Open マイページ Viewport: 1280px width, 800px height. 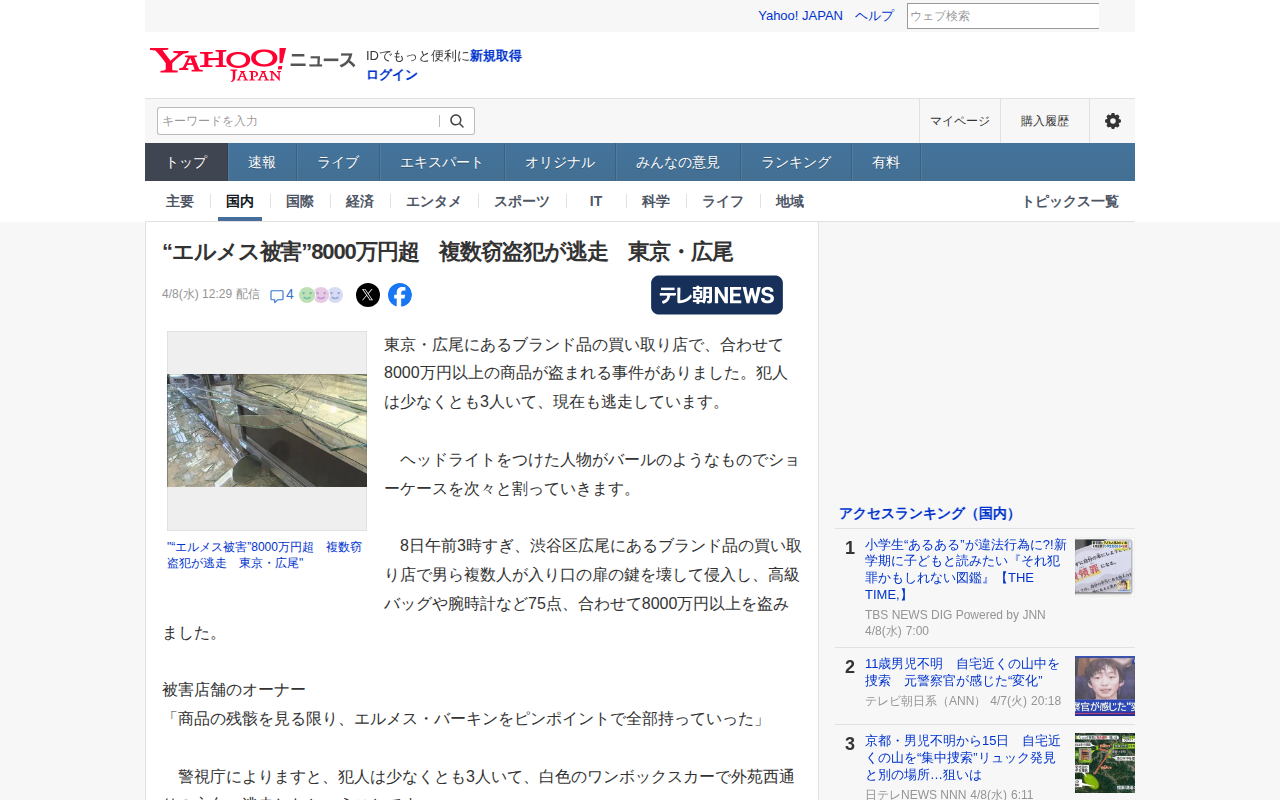[960, 121]
